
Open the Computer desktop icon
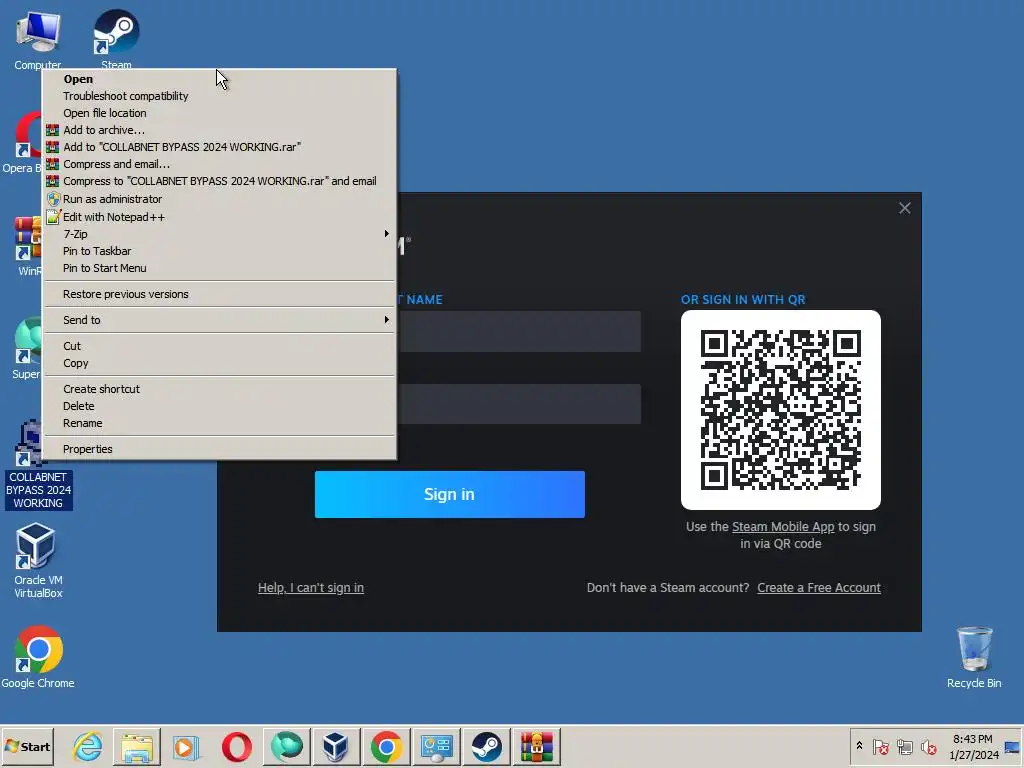click(x=38, y=37)
